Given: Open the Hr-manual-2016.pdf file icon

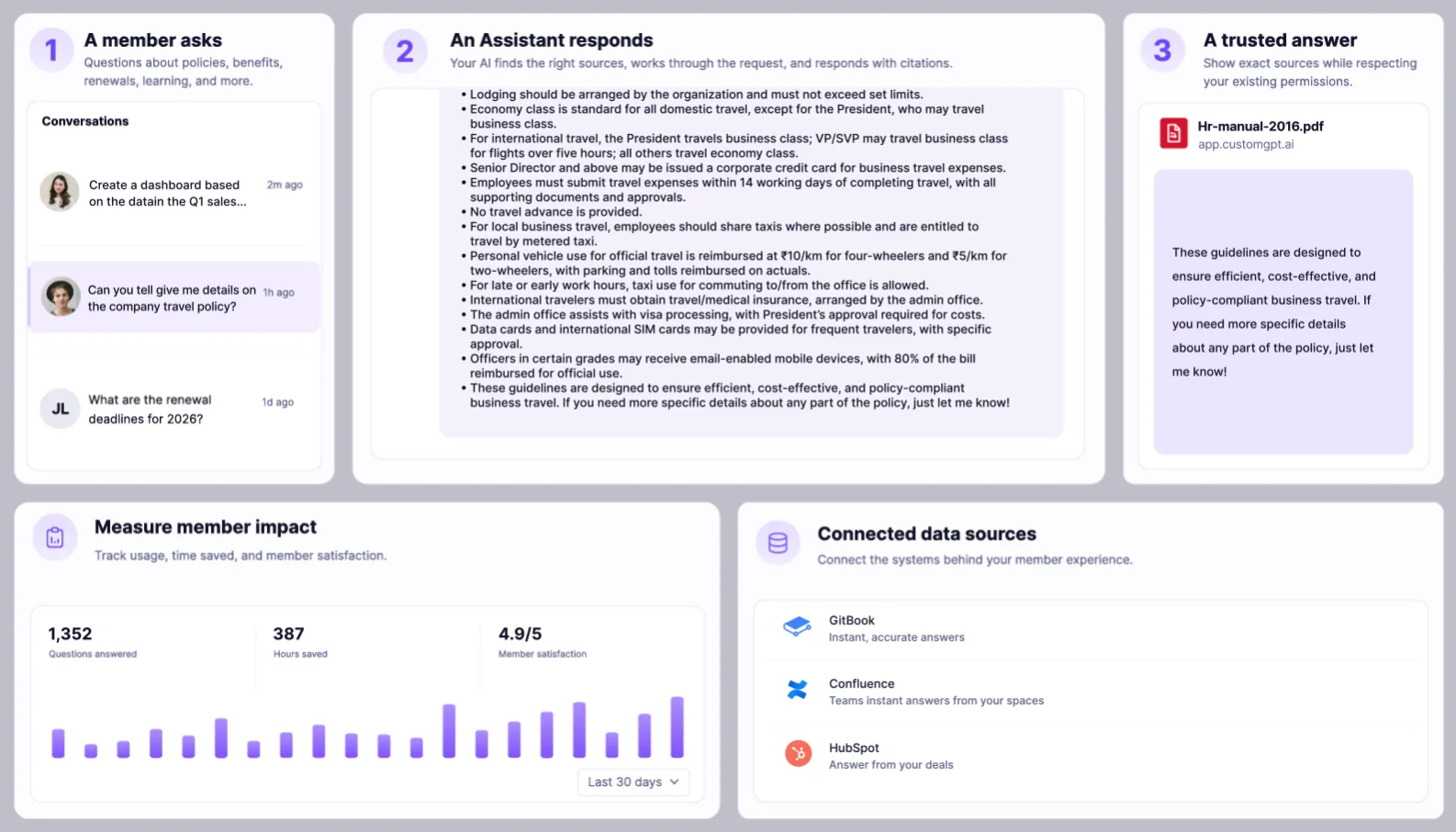Looking at the screenshot, I should [1173, 134].
